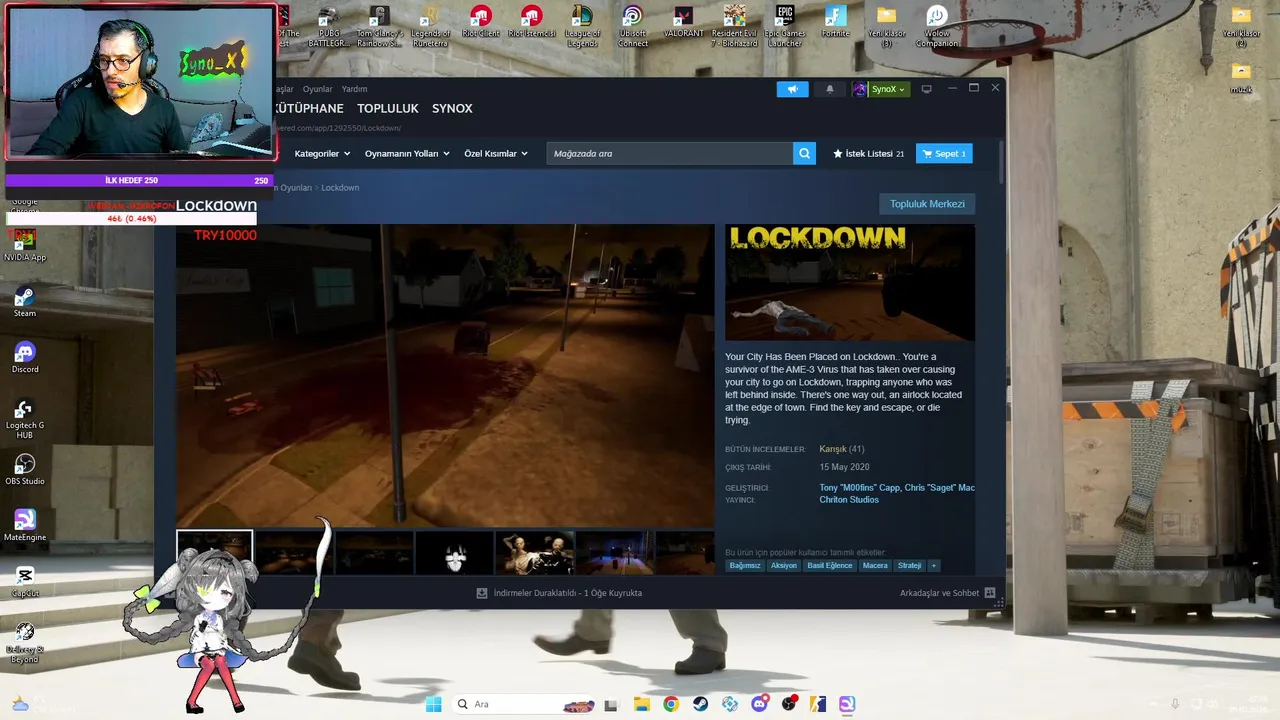
Task: Open the MateEngine desktop shortcut
Action: click(x=24, y=526)
